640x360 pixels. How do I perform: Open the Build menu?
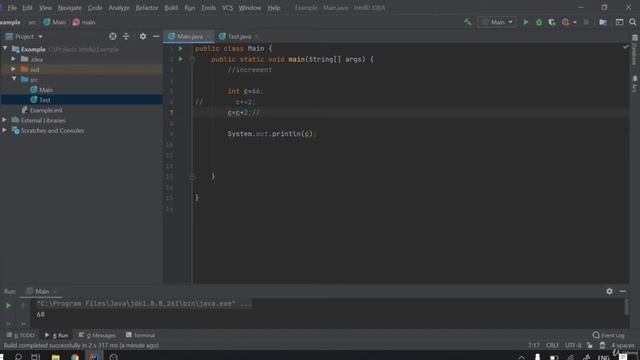(171, 8)
